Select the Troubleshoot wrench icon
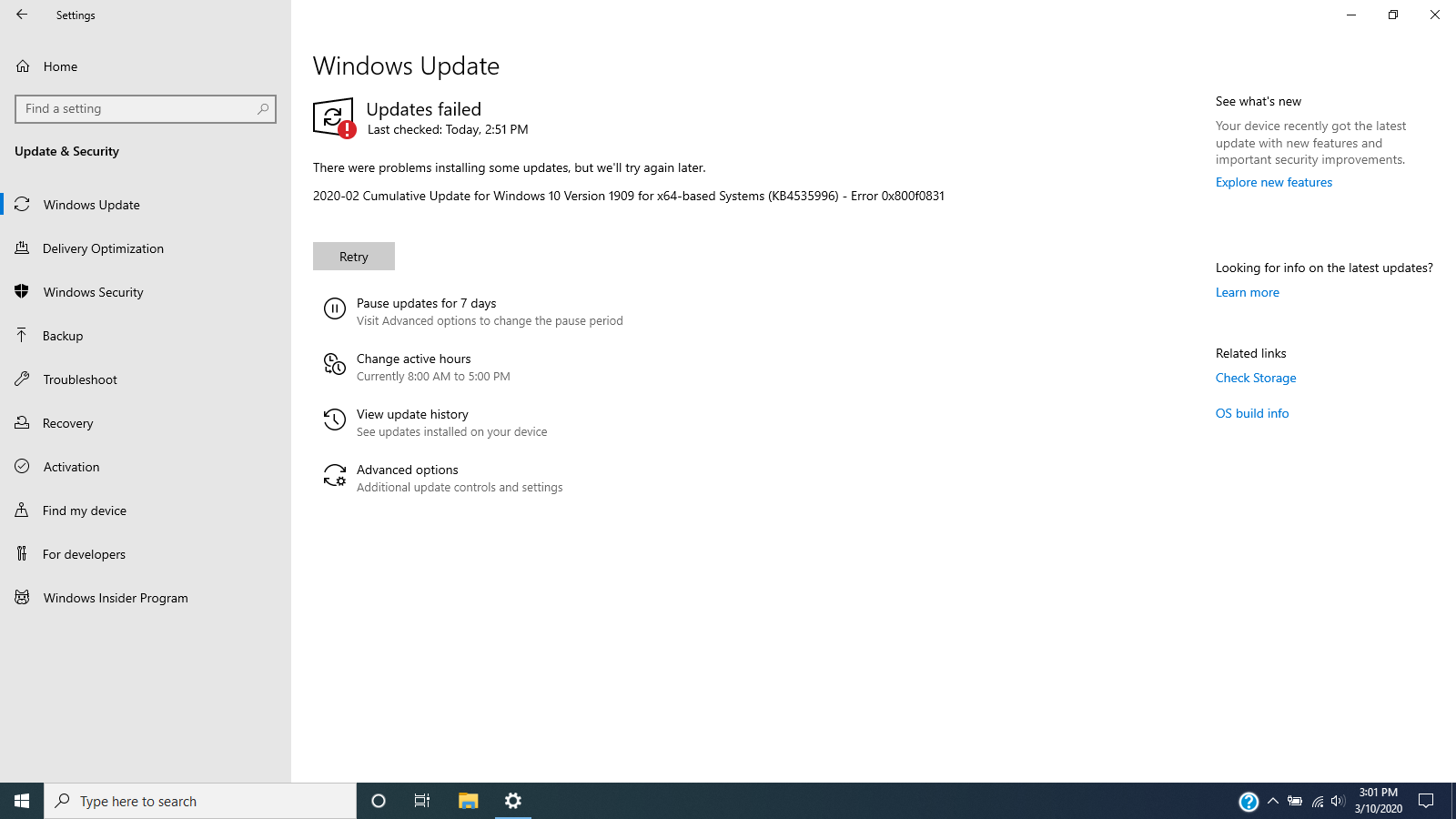Screen dimensions: 1456x819 click(x=22, y=379)
